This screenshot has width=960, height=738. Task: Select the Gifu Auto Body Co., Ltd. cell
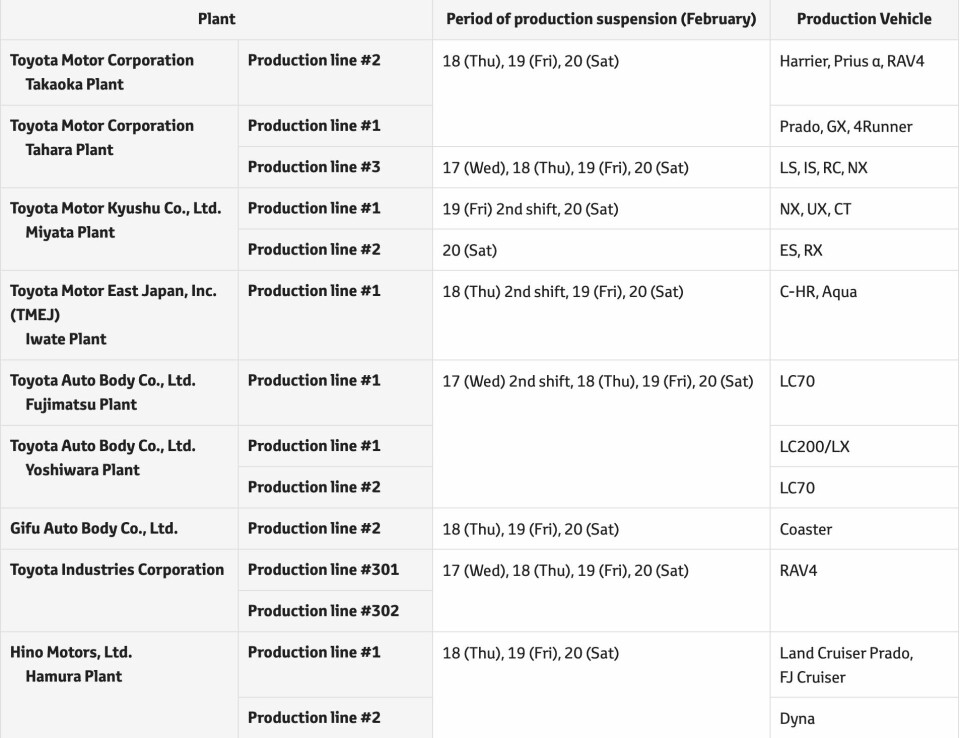pos(94,528)
